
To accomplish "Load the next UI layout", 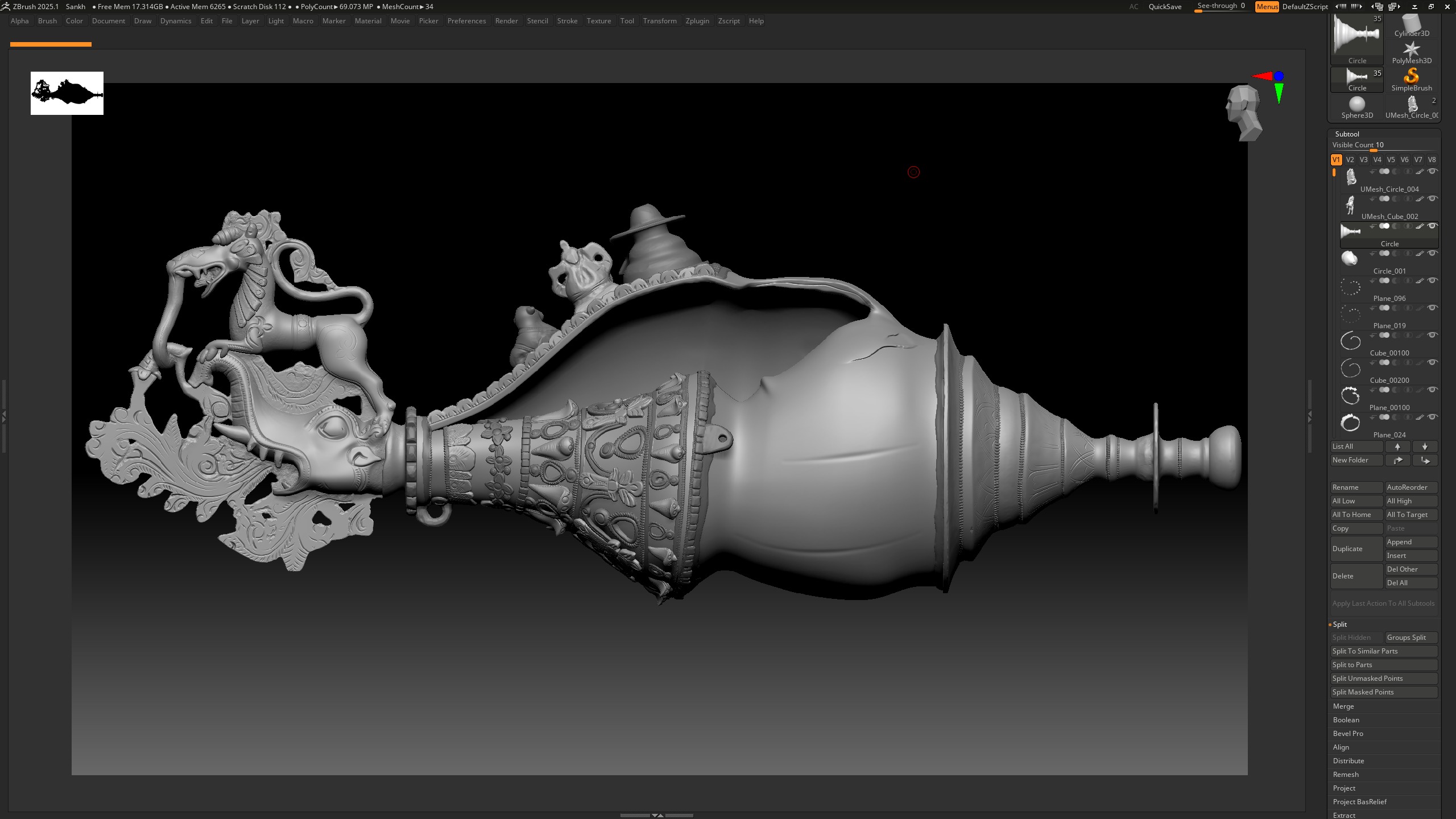I will tap(1394, 6).
